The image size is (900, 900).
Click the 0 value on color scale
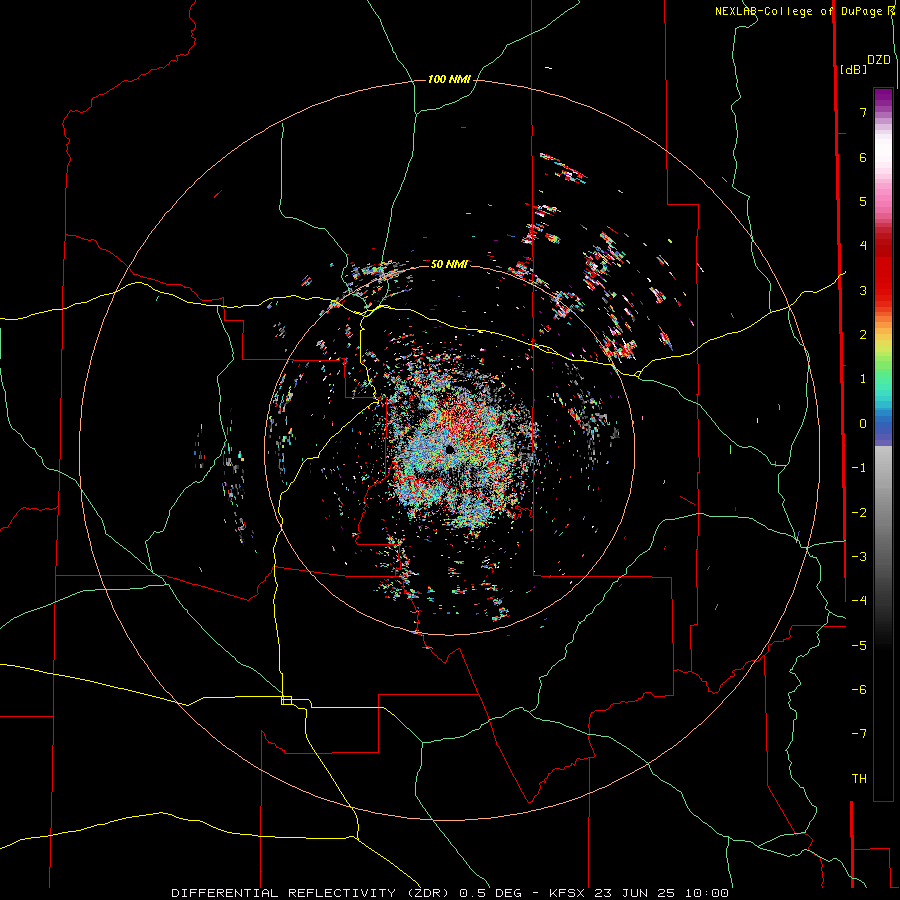pyautogui.click(x=863, y=424)
